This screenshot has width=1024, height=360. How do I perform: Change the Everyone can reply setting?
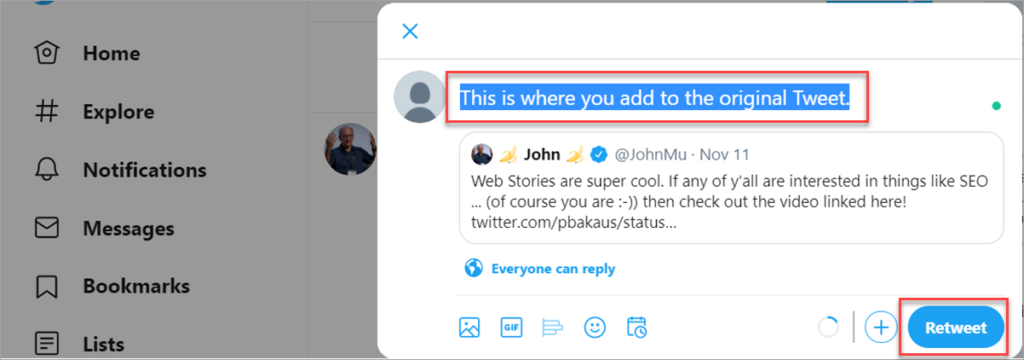tap(540, 269)
